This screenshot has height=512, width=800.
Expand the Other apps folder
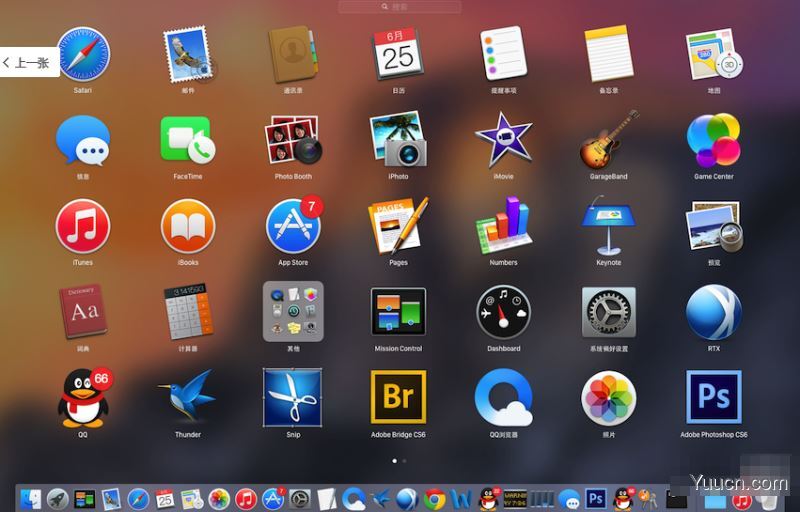[293, 312]
